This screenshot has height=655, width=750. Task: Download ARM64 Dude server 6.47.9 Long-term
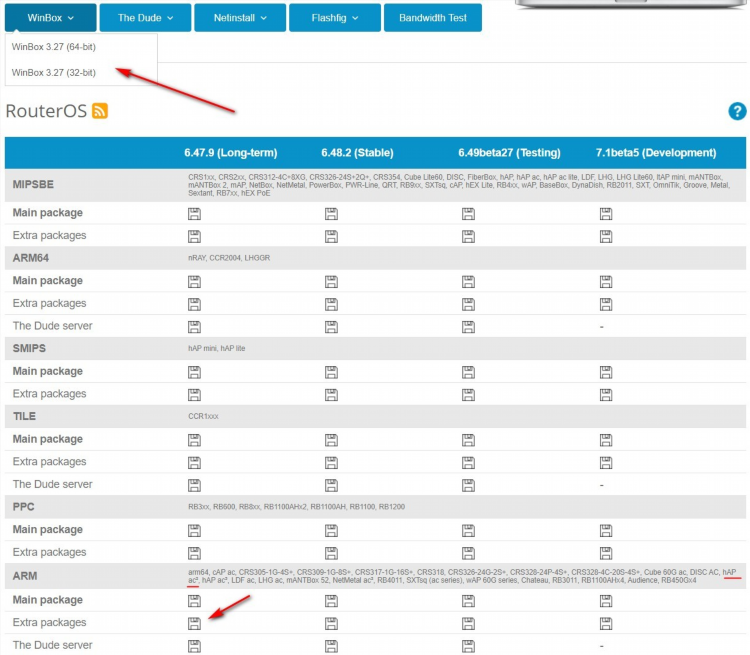click(194, 327)
